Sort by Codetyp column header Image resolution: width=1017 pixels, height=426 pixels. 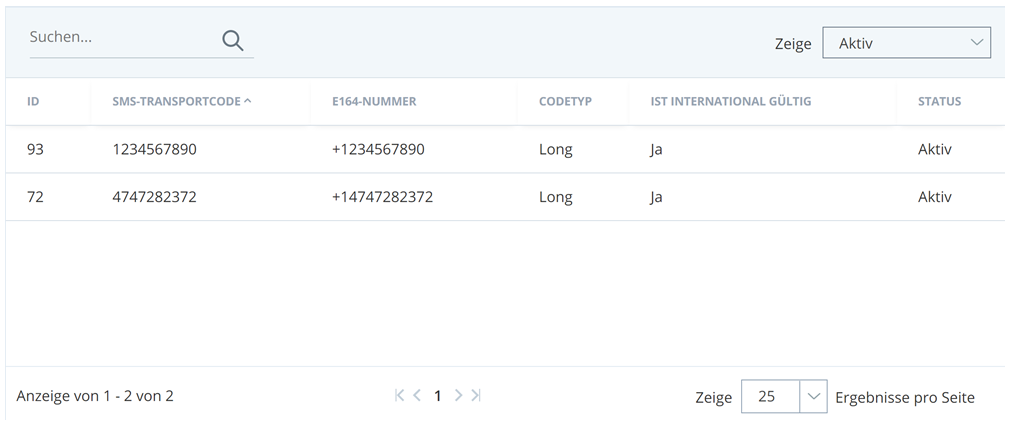pyautogui.click(x=565, y=101)
